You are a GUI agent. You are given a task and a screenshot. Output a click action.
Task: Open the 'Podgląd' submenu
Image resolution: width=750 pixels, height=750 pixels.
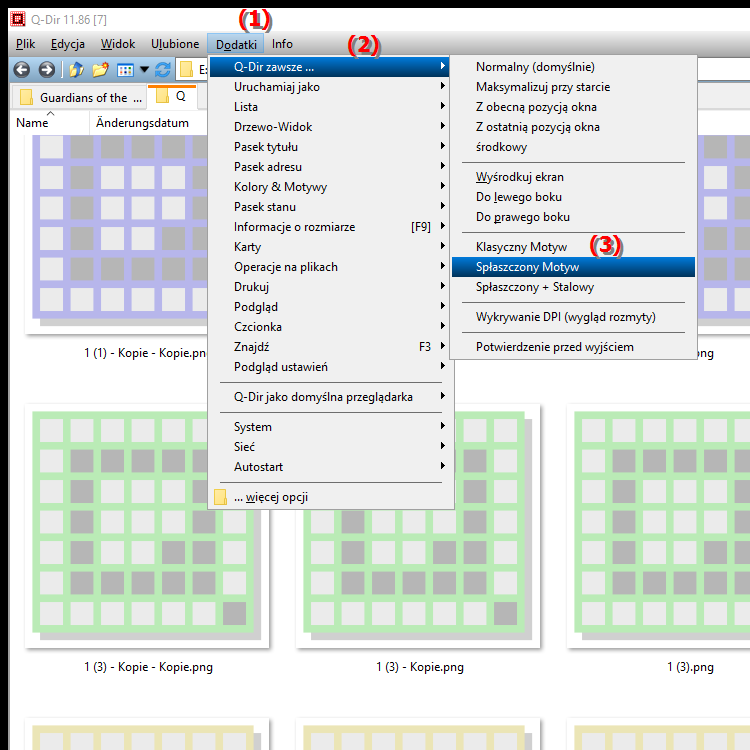click(329, 307)
